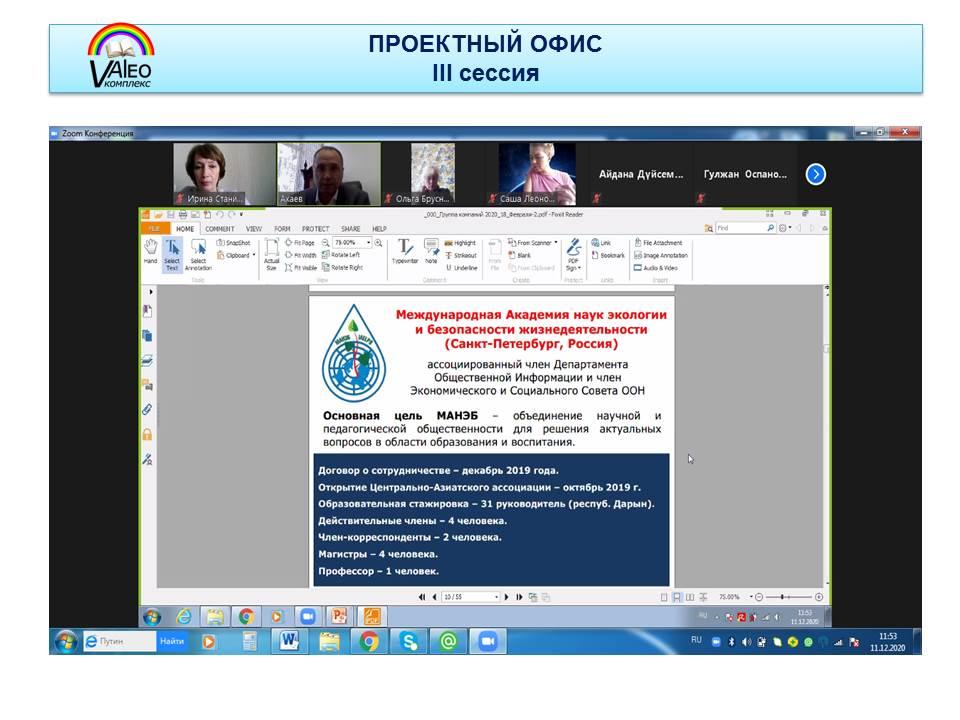This screenshot has width=960, height=720.
Task: Go to the last page
Action: (519, 597)
